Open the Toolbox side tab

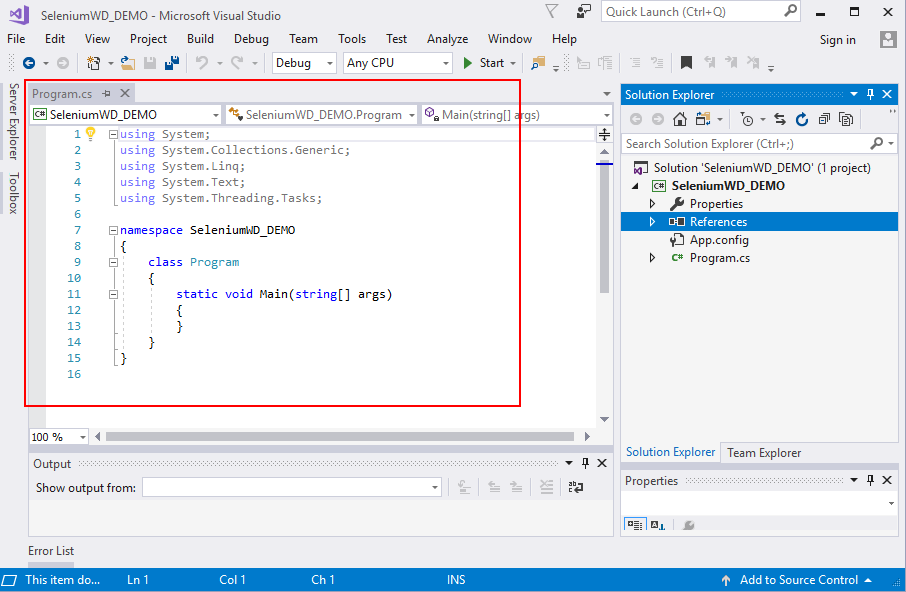pyautogui.click(x=14, y=193)
